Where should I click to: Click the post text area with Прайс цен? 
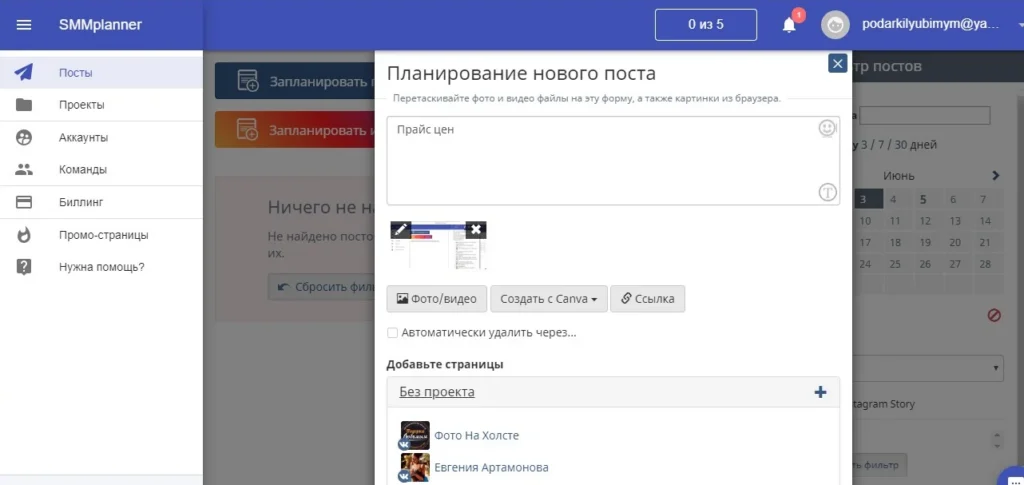tap(613, 161)
